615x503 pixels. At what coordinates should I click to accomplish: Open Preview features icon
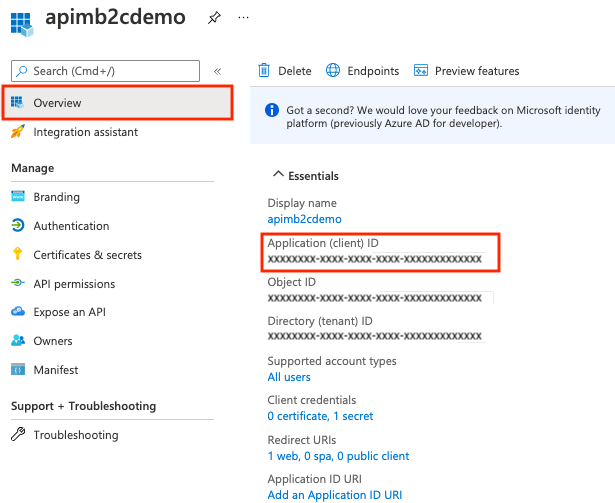click(x=421, y=71)
